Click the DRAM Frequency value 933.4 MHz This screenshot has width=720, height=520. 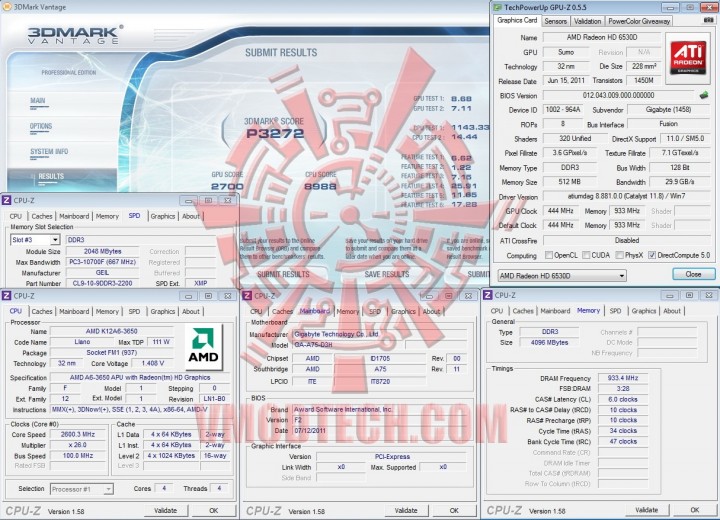click(623, 378)
